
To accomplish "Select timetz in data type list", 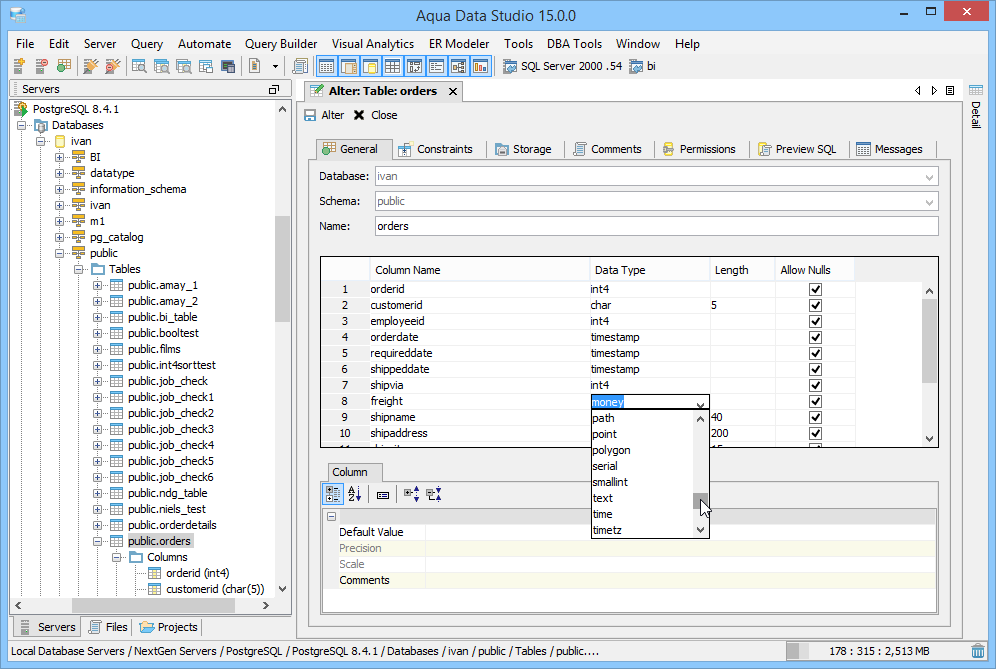I will point(642,530).
